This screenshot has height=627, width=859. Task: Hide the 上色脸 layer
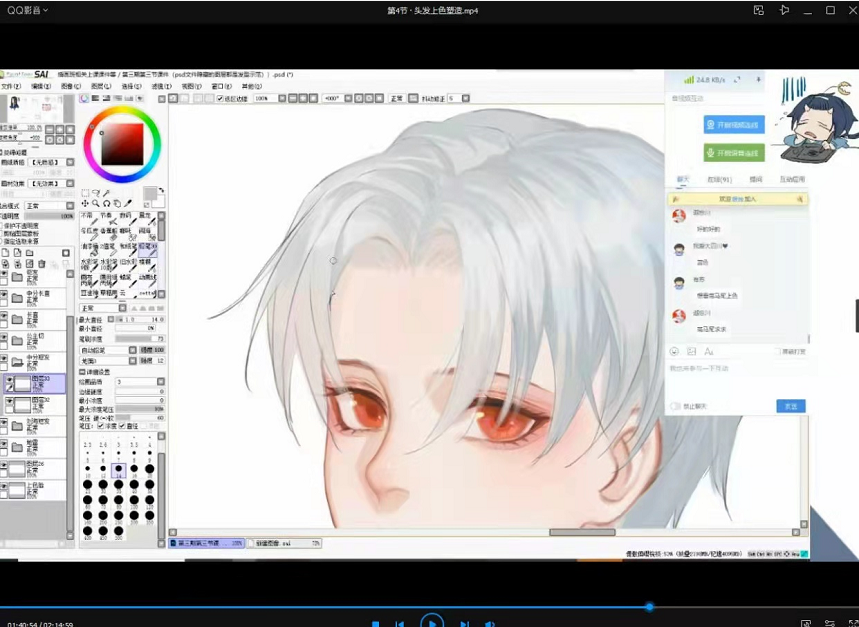(x=4, y=486)
